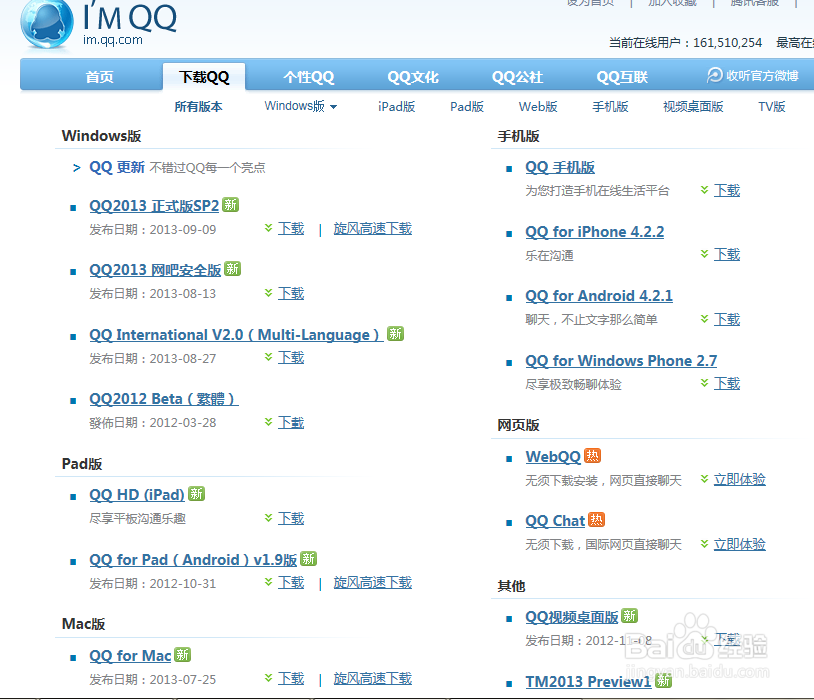The width and height of the screenshot is (814, 700).
Task: Click the green download arrow for QQ for Windows Phone
Action: (x=704, y=383)
